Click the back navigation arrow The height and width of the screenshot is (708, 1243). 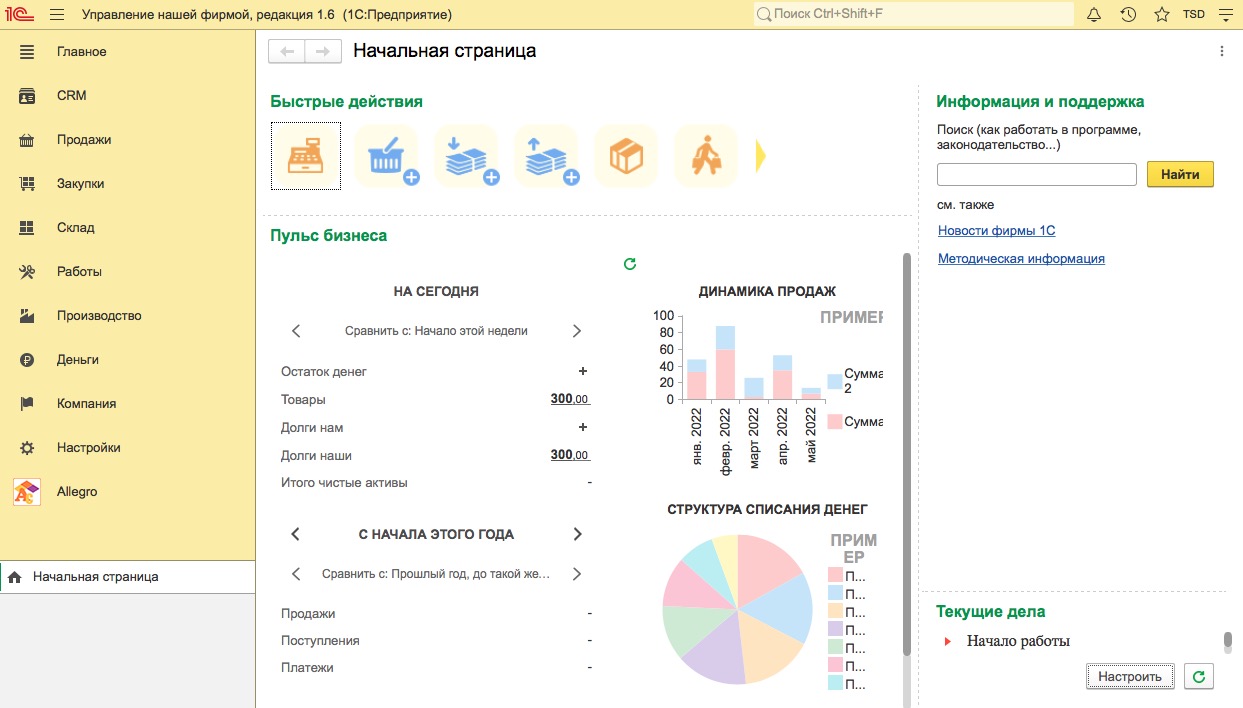click(x=287, y=51)
